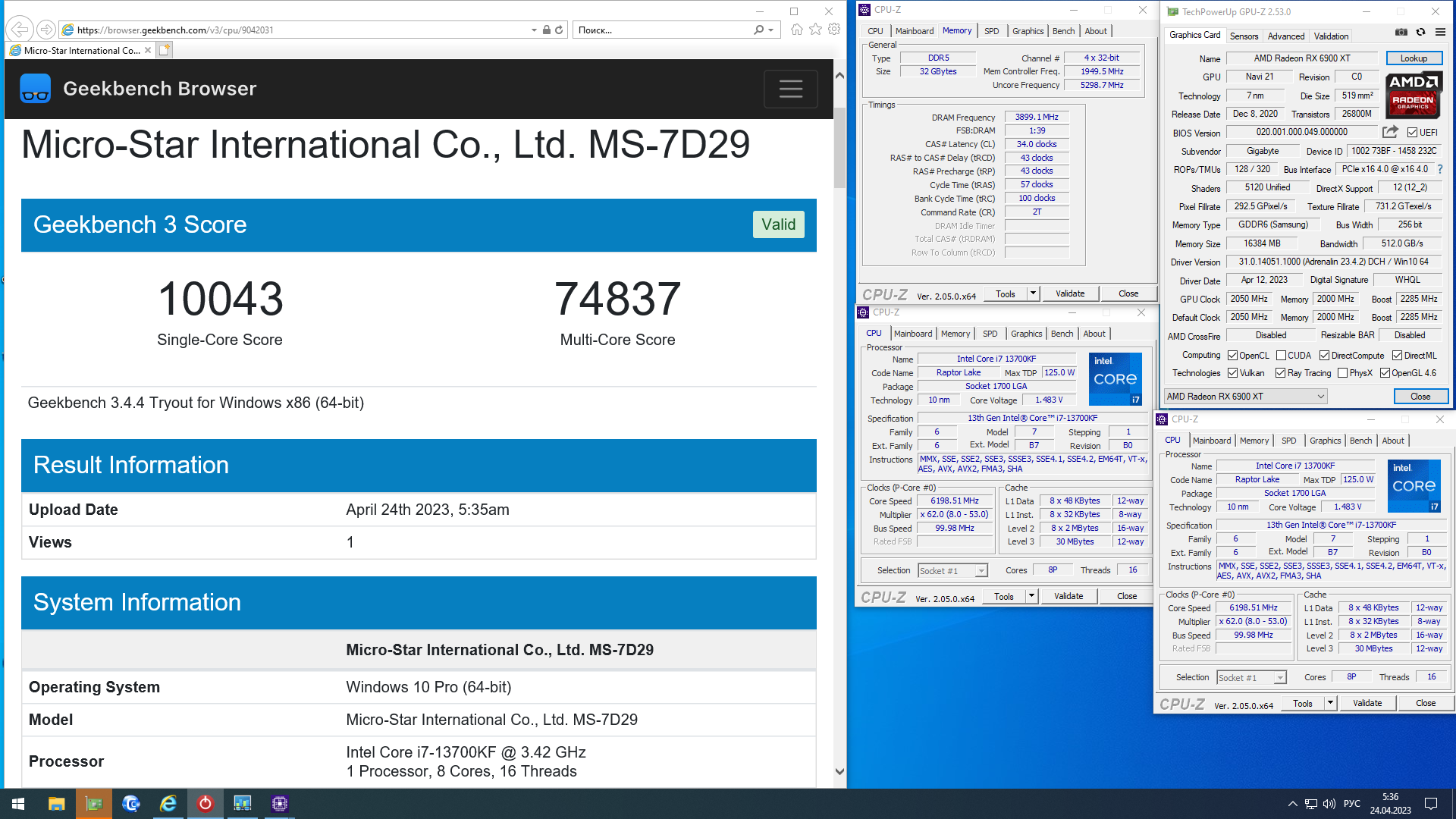Open the volume control in system tray

click(1329, 804)
